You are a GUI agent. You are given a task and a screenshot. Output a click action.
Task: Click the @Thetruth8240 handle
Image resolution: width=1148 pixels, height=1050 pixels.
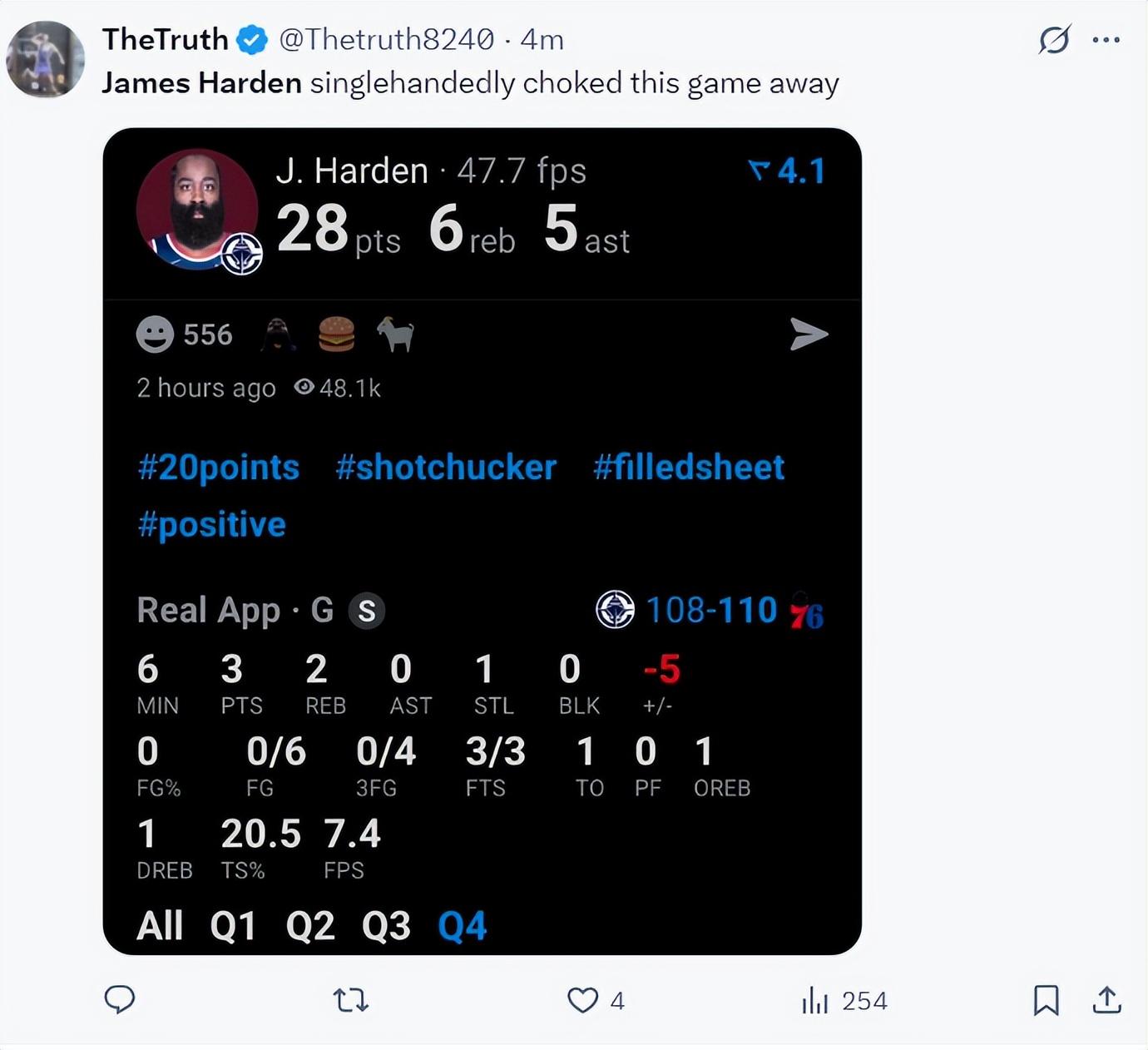(x=386, y=39)
